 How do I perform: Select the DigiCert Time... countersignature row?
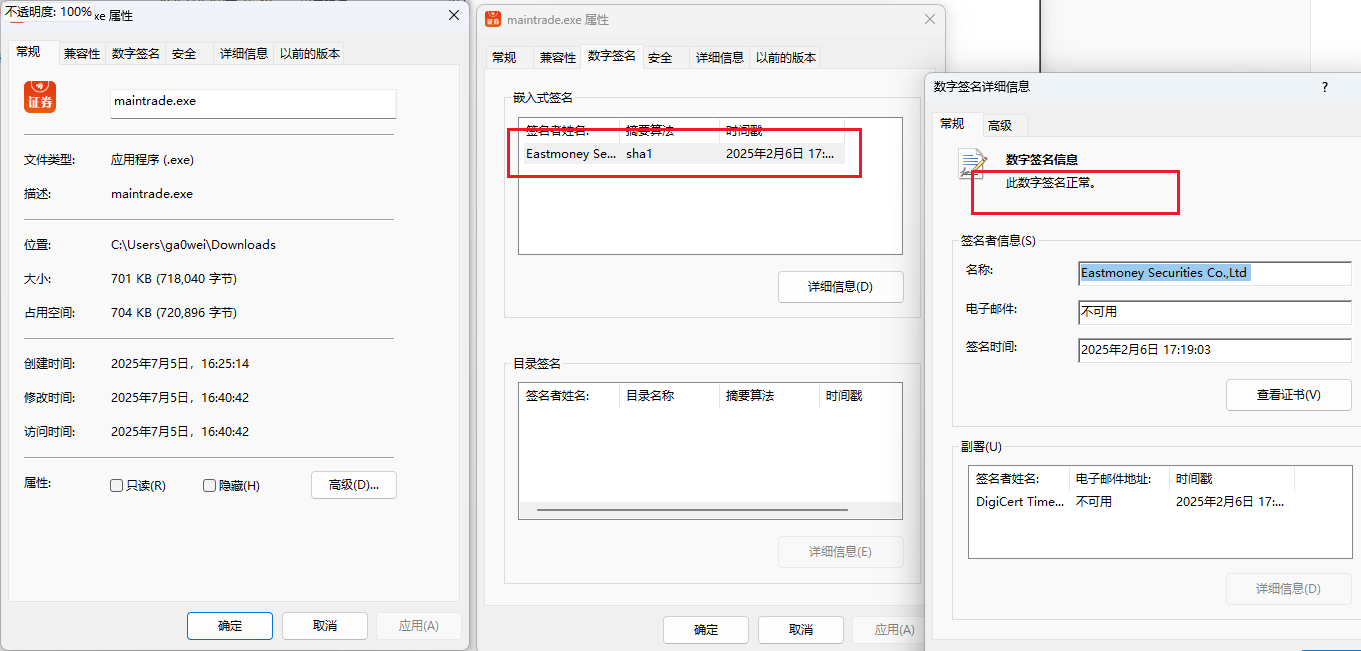[1130, 502]
